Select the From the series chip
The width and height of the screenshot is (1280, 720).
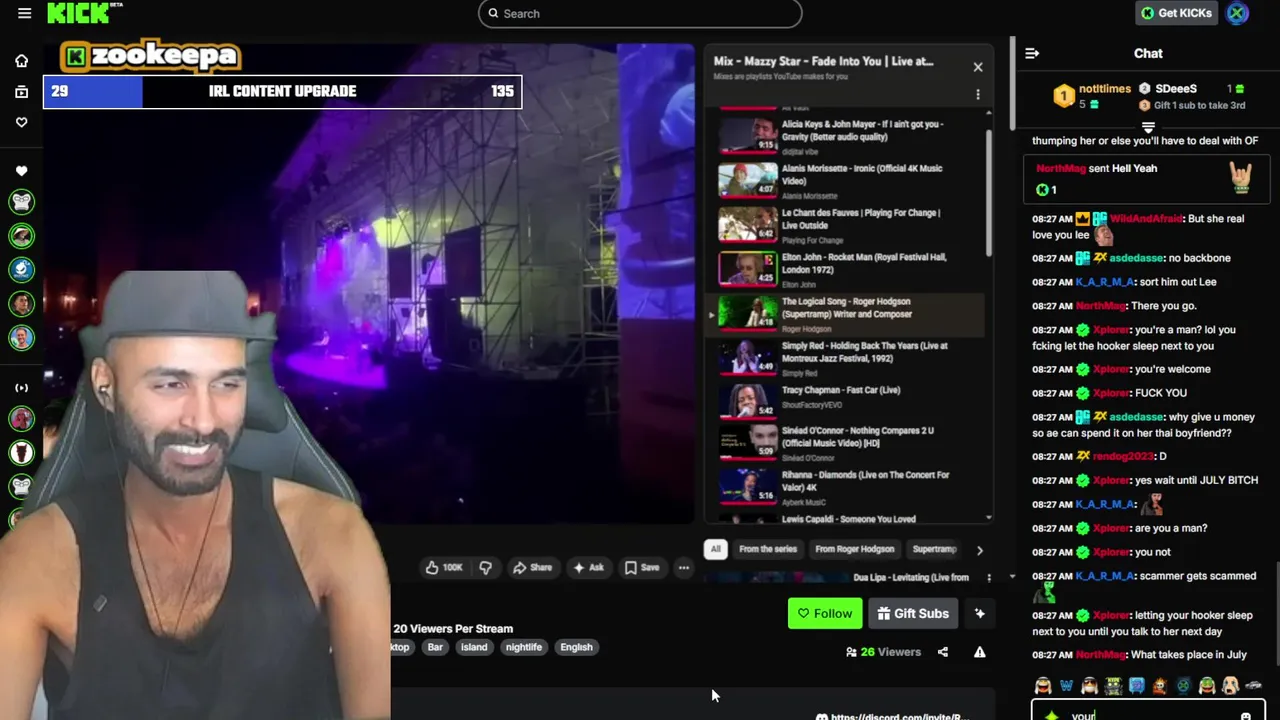tap(768, 549)
